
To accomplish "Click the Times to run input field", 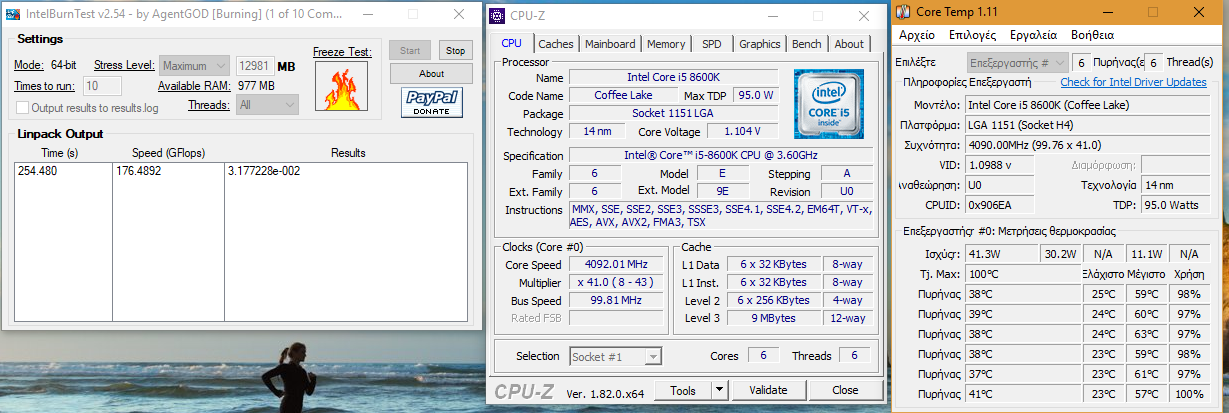I will pos(102,86).
